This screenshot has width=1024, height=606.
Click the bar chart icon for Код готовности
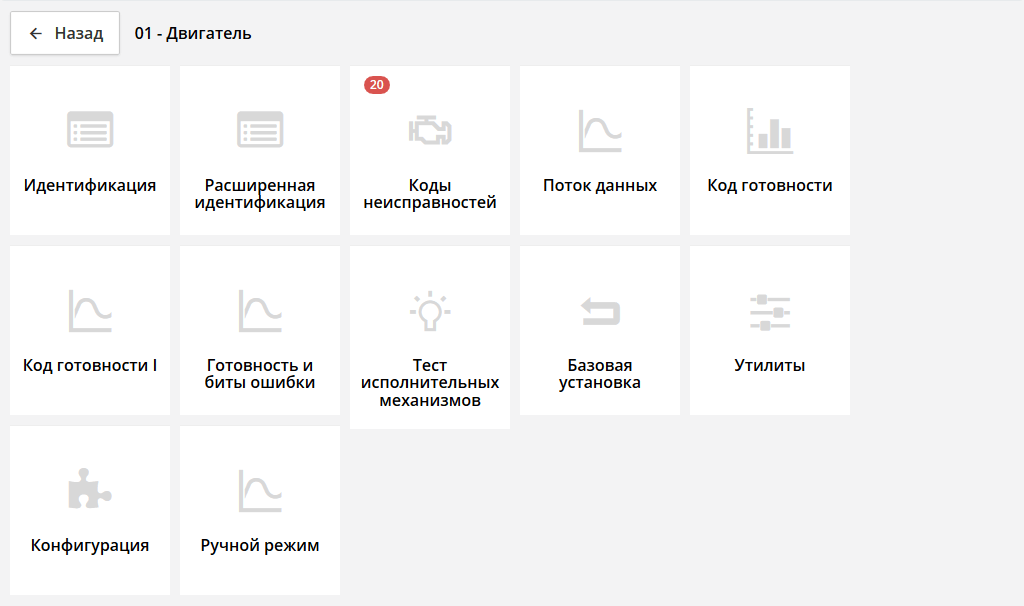pyautogui.click(x=770, y=130)
